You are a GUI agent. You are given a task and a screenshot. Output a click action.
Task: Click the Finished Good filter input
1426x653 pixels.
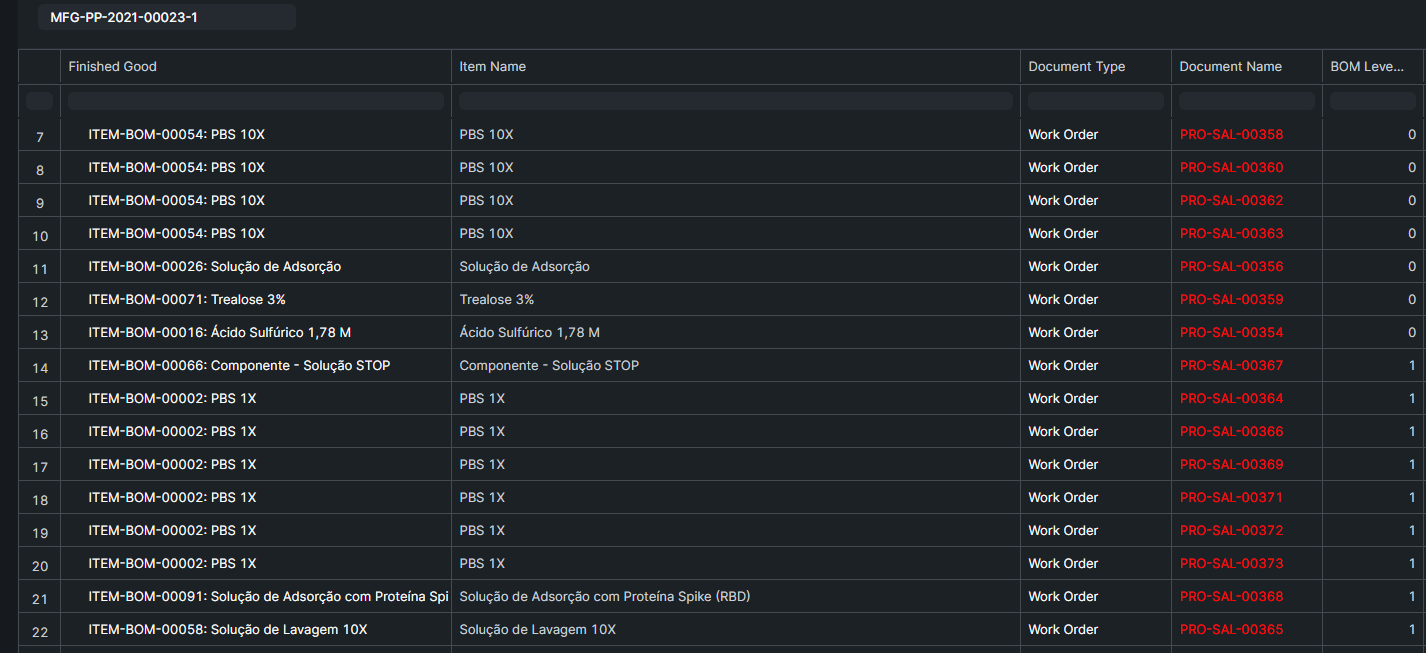(255, 100)
